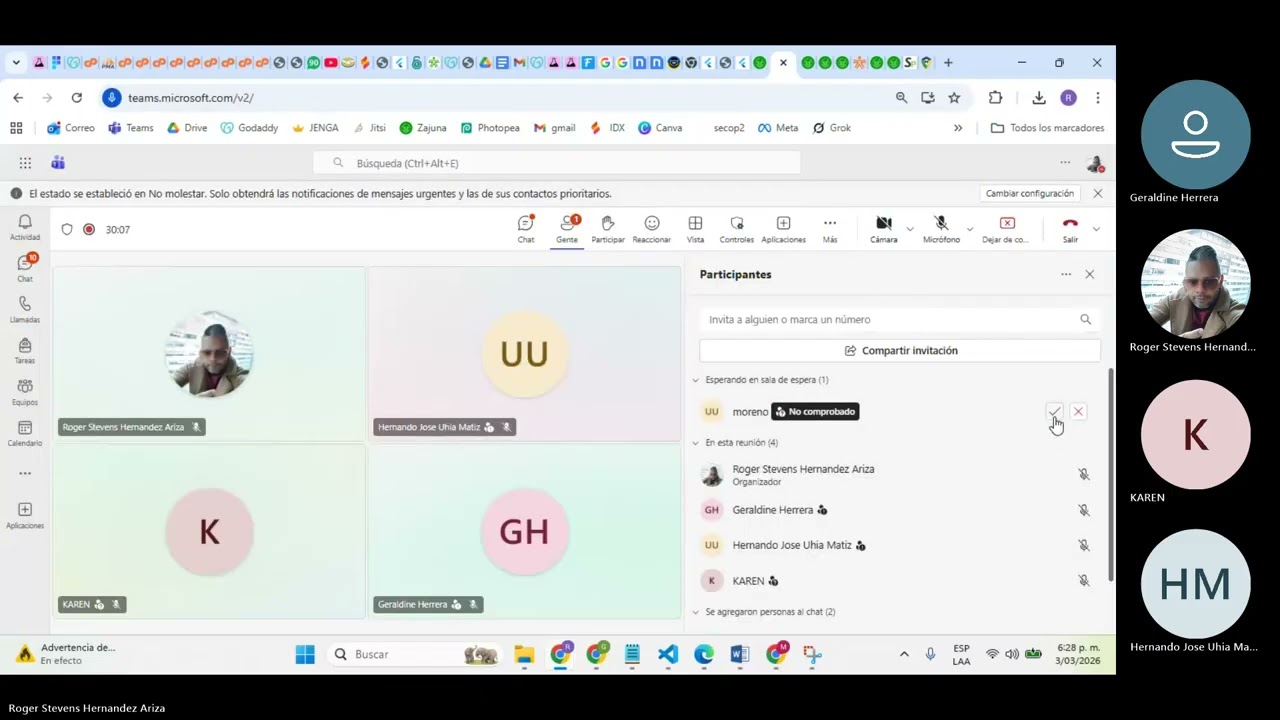Open Windows Start menu

tap(305, 654)
